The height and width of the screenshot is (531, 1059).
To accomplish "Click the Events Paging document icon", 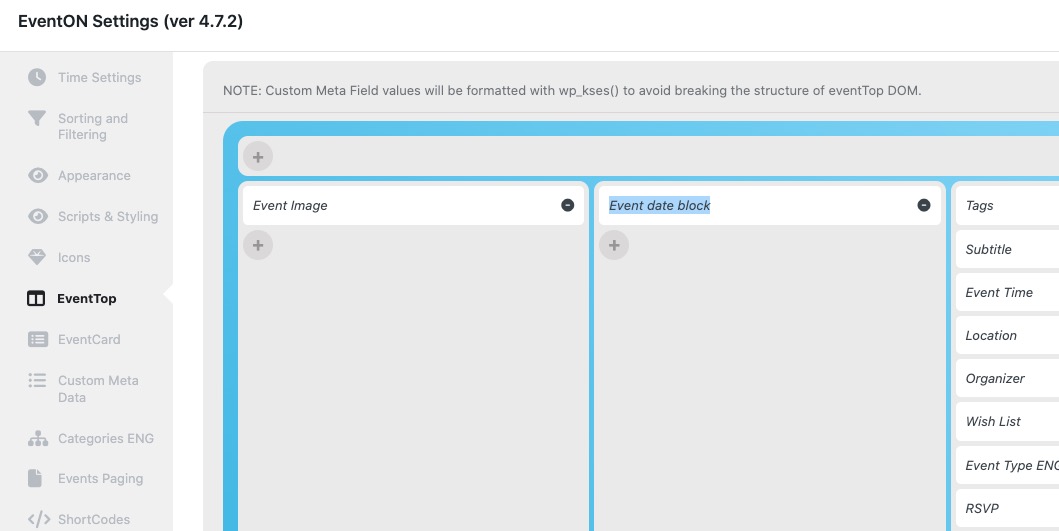I will click(35, 478).
